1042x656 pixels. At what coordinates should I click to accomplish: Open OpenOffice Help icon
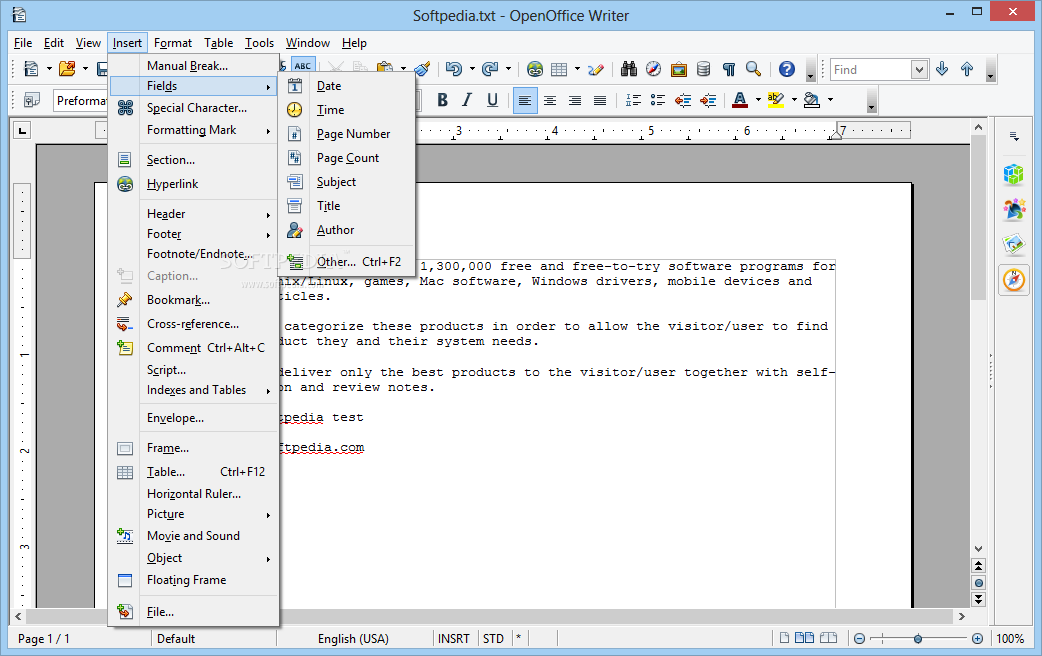tap(787, 69)
